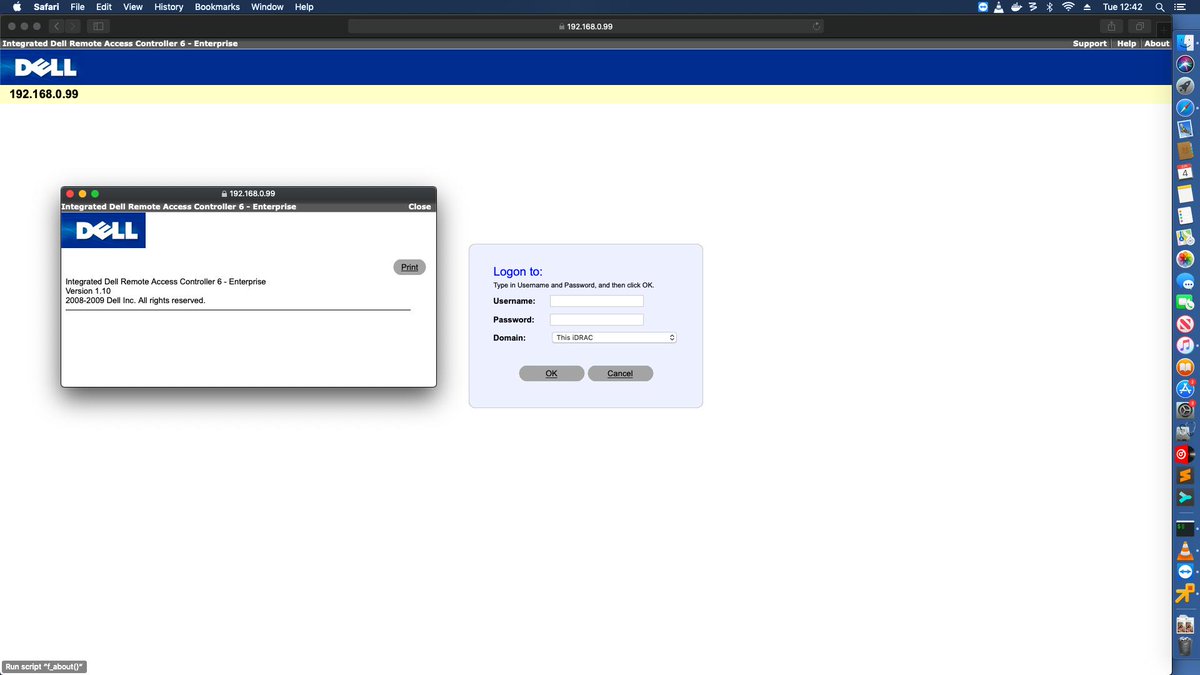Open Messages icon in the Dock
The image size is (1200, 675).
point(1185,281)
